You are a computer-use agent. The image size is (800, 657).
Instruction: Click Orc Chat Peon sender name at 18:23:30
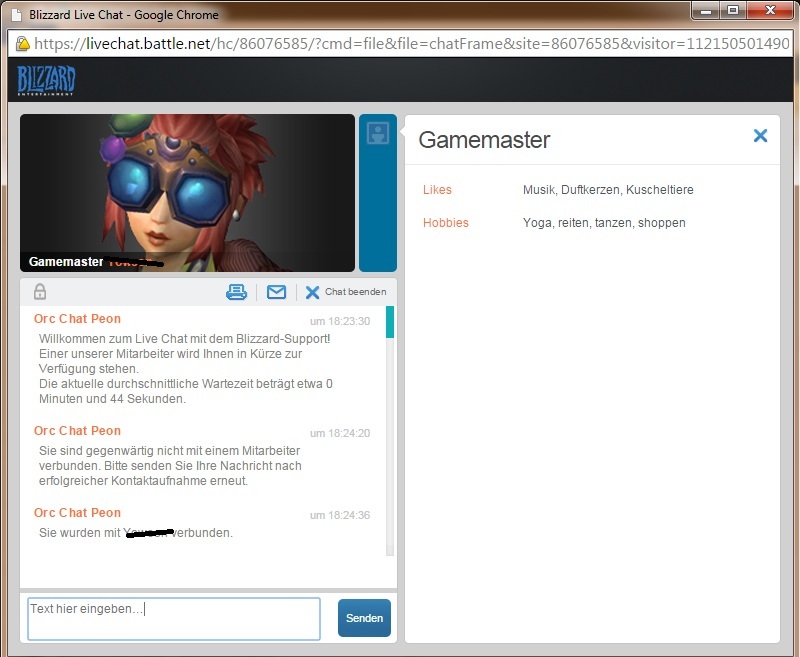click(78, 319)
